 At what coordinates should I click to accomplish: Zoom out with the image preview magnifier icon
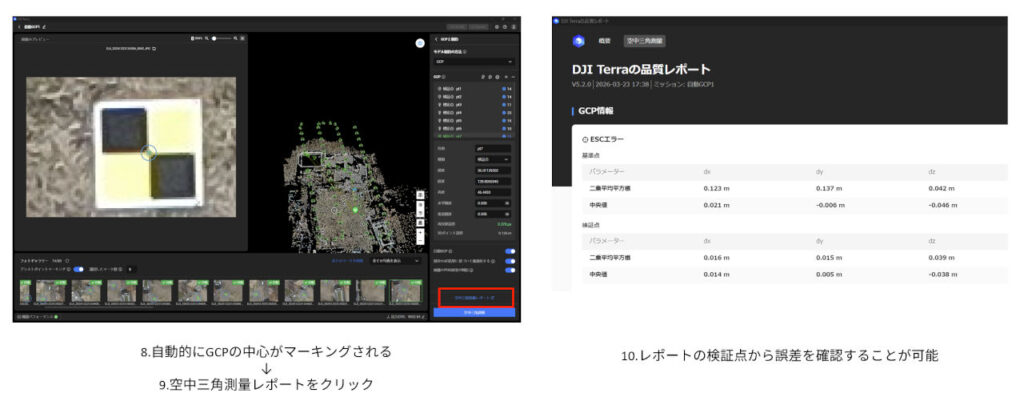click(x=206, y=39)
